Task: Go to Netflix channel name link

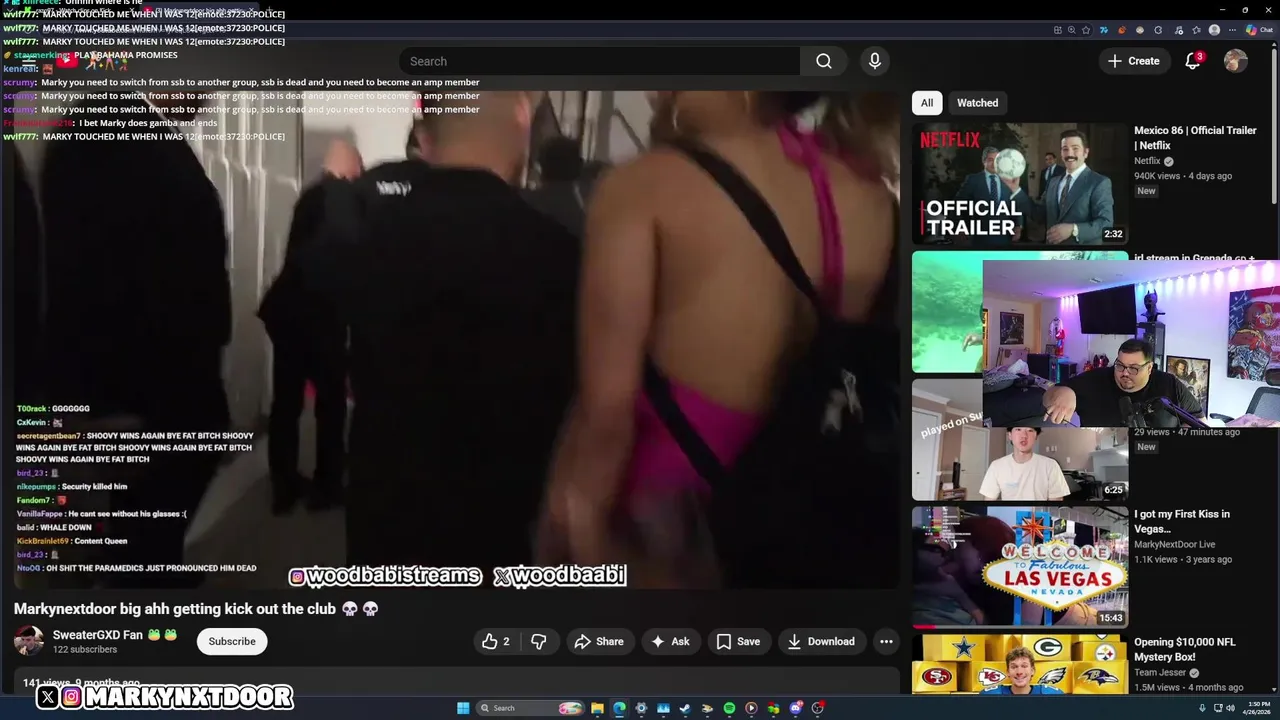Action: point(1147,161)
